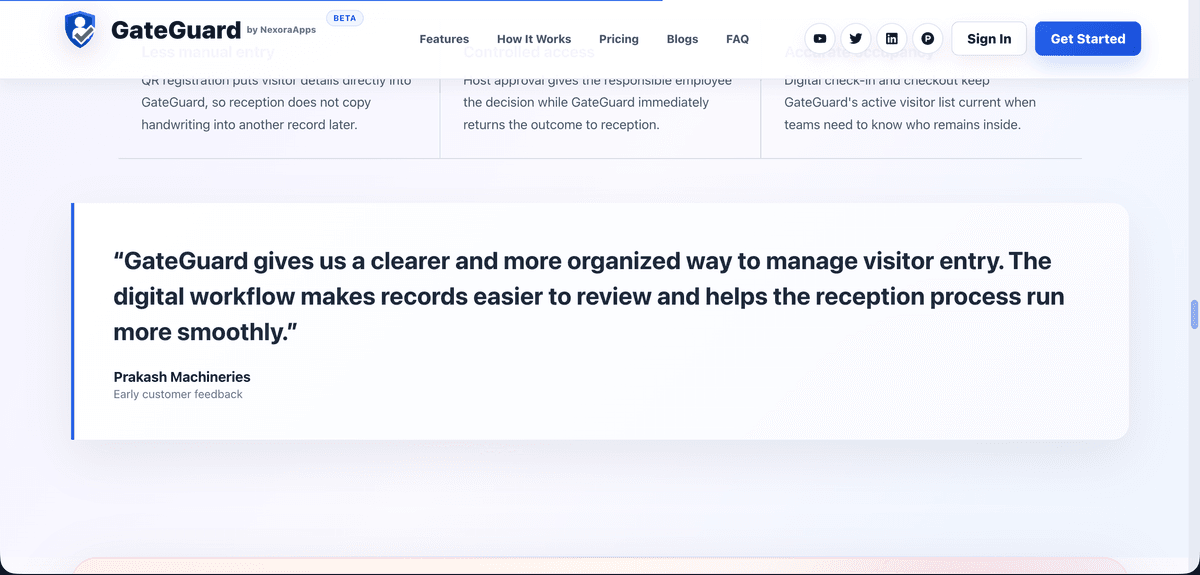Go to the Features nav item

click(444, 39)
